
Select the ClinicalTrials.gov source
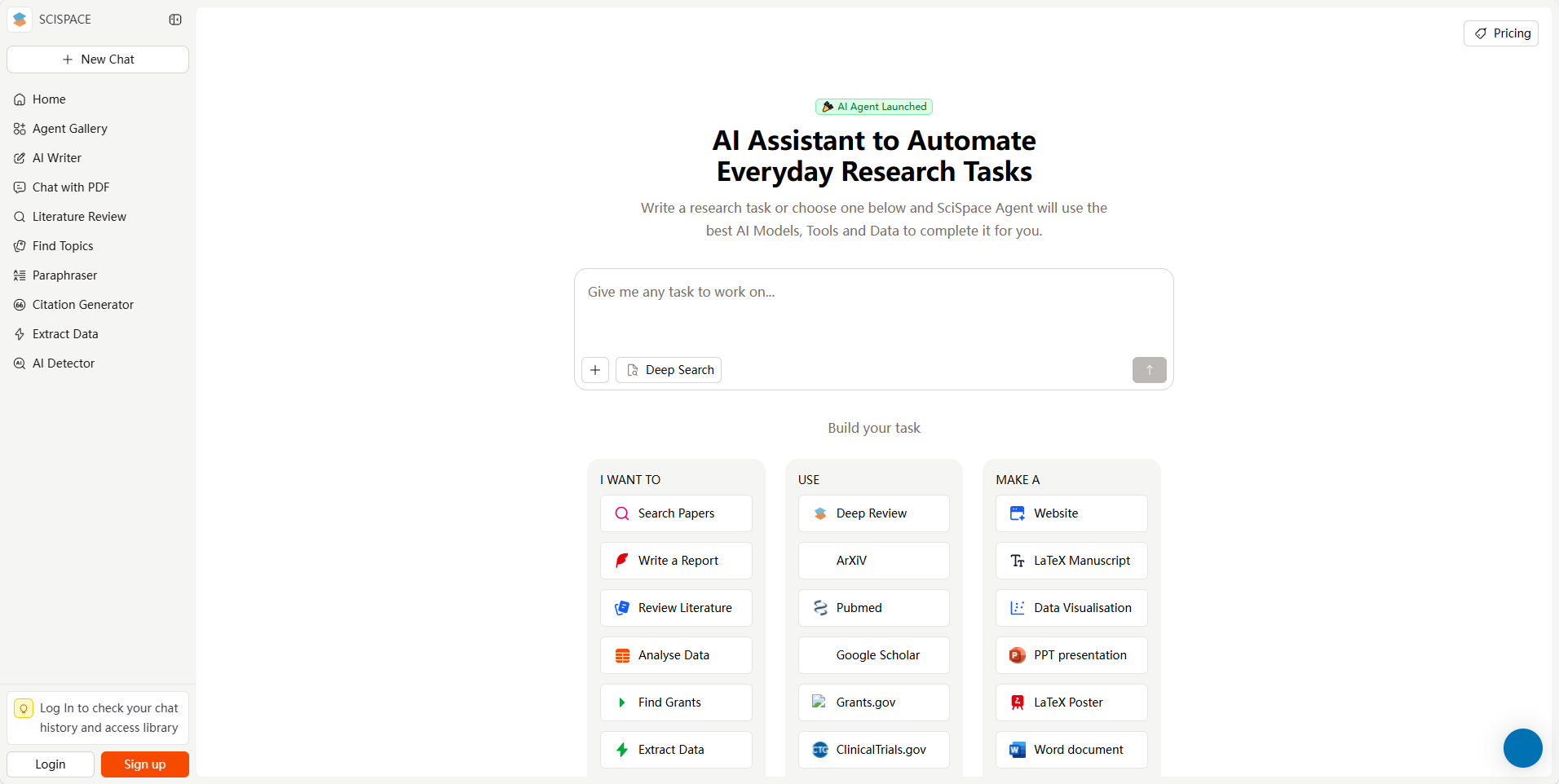point(873,750)
